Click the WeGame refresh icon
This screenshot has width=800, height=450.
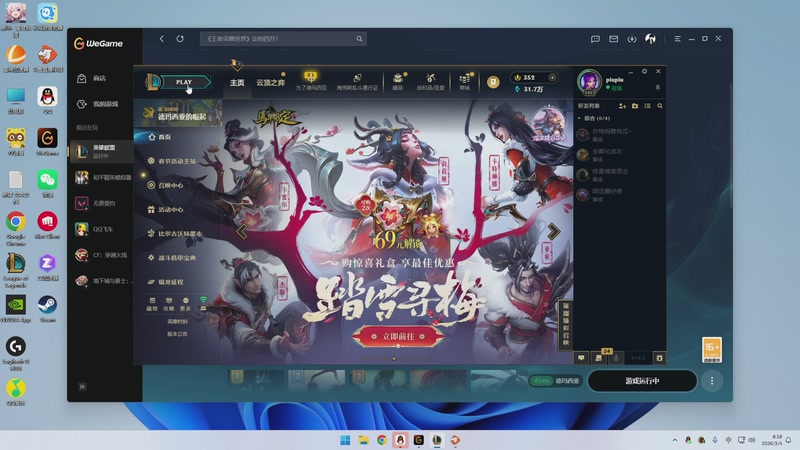pyautogui.click(x=180, y=39)
